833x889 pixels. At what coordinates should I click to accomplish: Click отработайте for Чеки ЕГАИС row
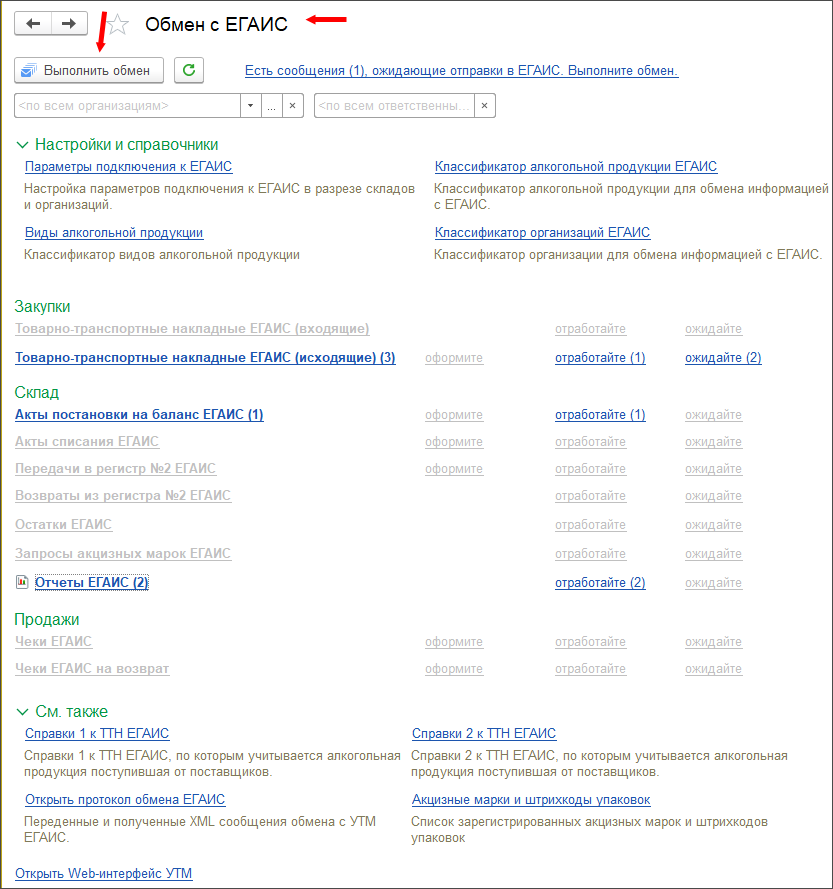click(x=590, y=642)
